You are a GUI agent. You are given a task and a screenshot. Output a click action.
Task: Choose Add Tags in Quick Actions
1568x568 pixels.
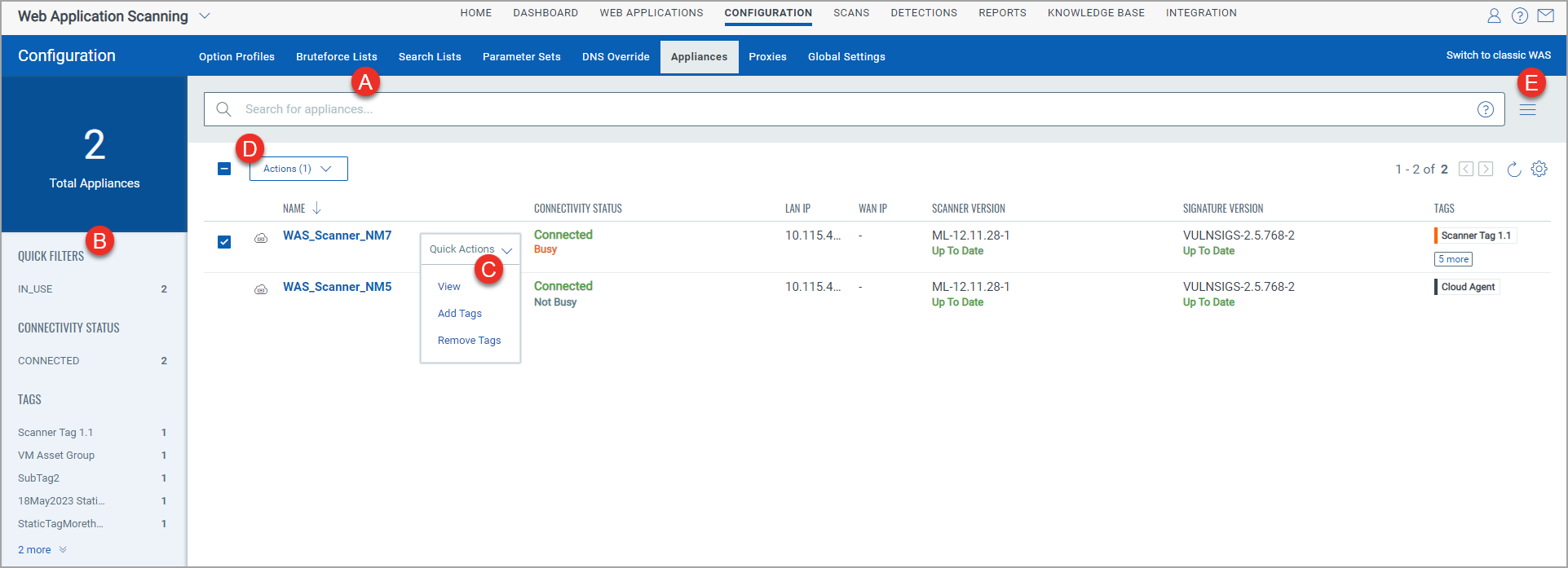coord(460,314)
